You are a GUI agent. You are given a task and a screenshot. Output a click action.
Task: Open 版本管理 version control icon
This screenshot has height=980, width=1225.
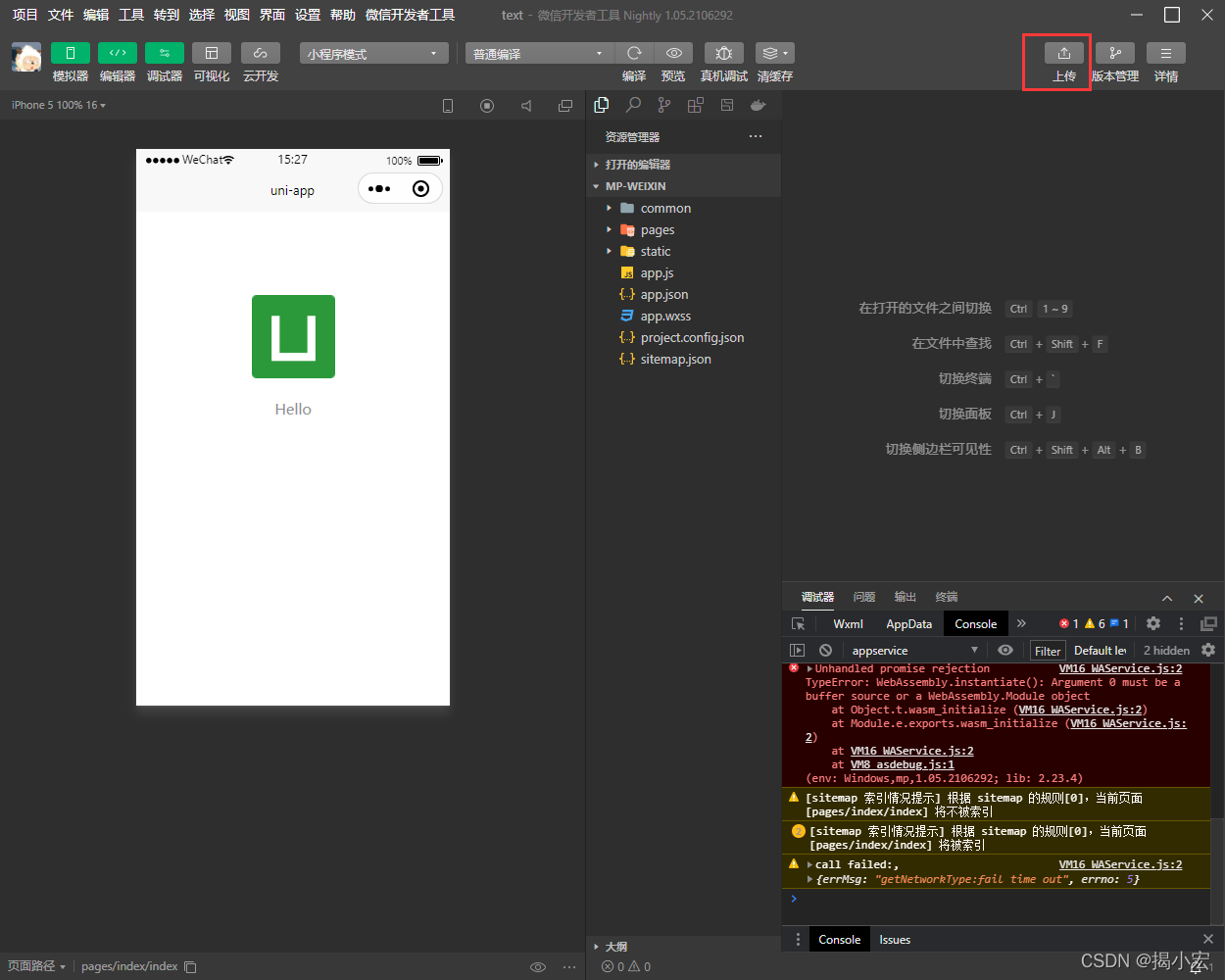1114,53
